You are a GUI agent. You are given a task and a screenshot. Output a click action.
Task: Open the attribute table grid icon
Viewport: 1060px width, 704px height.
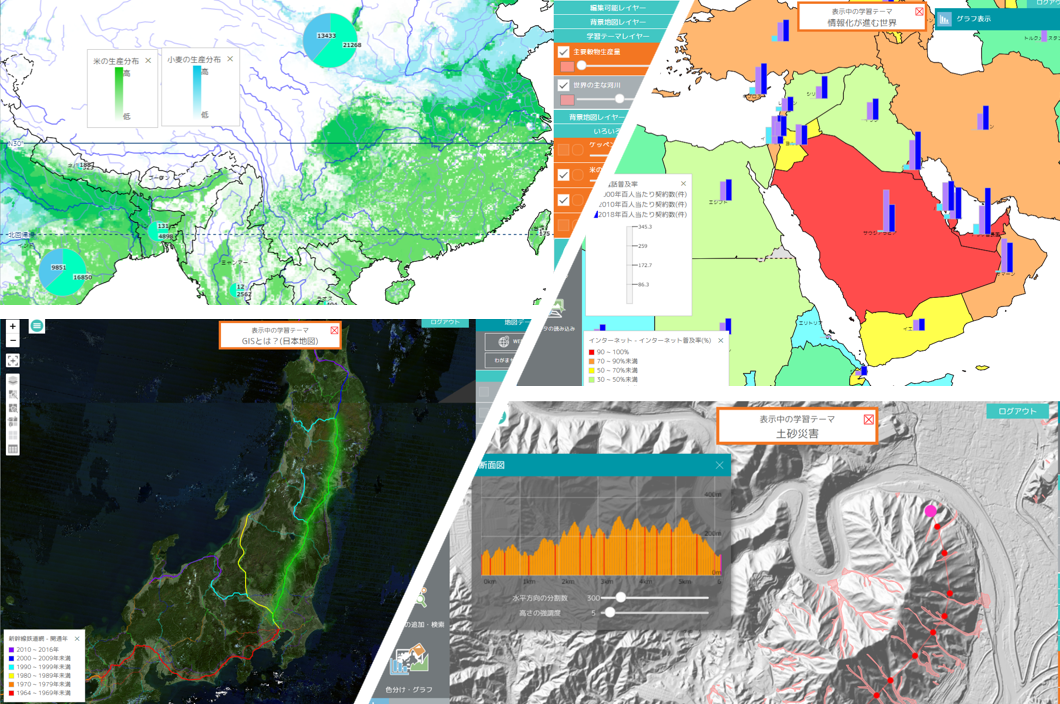tap(12, 449)
